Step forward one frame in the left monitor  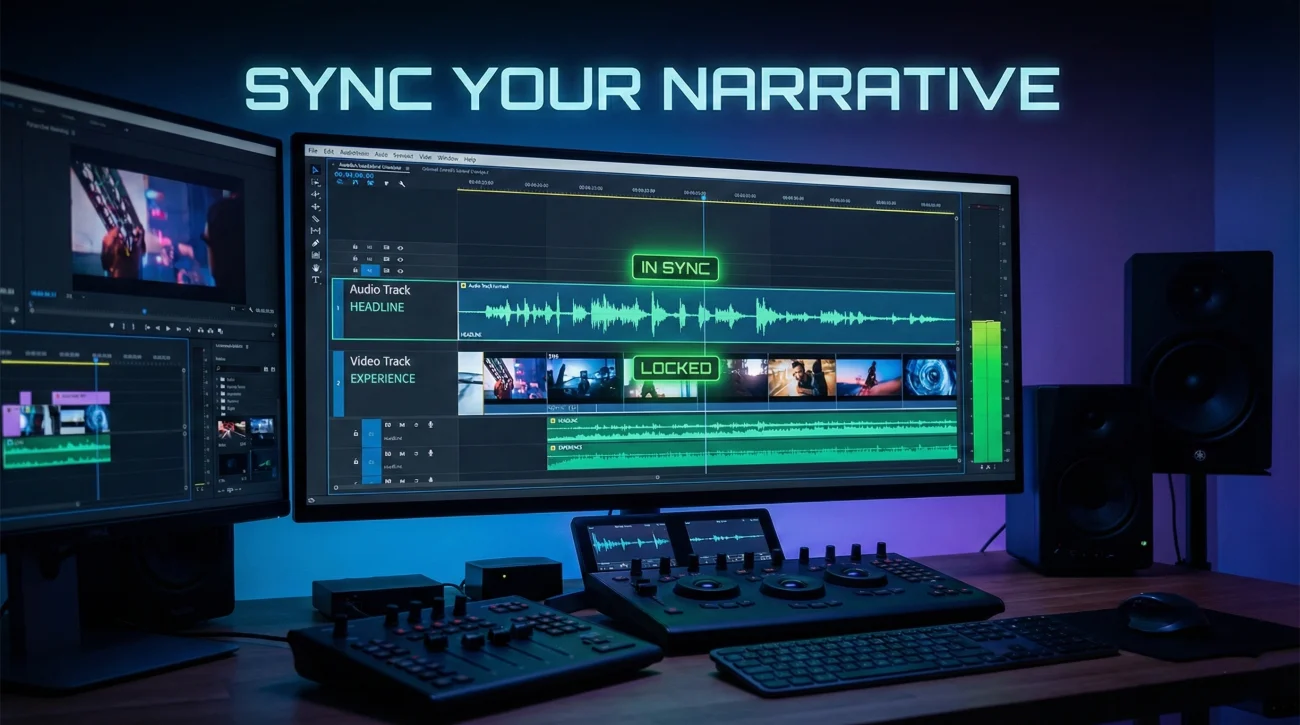[178, 328]
